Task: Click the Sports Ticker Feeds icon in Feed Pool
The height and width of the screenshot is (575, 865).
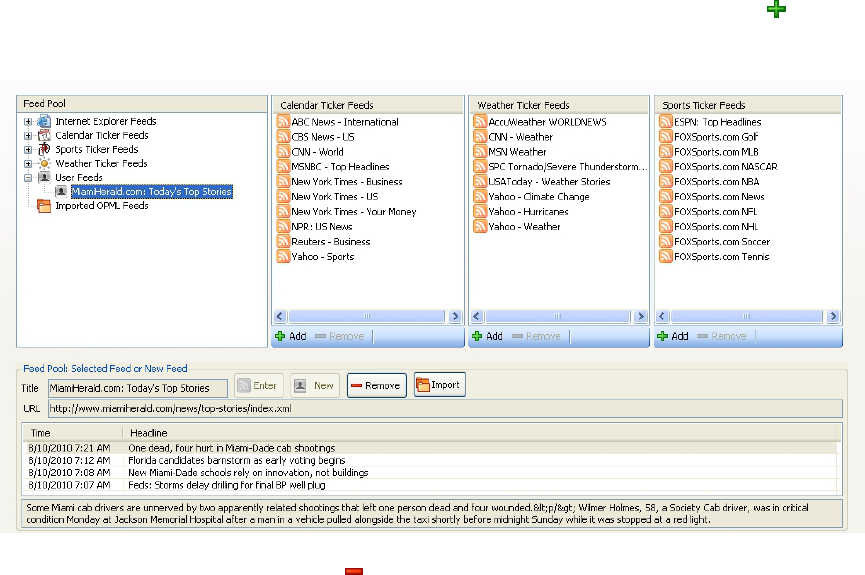Action: tap(44, 150)
